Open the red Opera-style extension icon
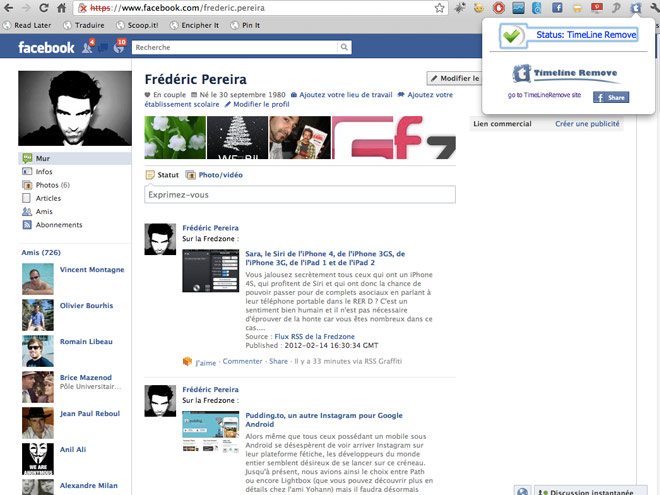The width and height of the screenshot is (660, 495). tap(498, 8)
